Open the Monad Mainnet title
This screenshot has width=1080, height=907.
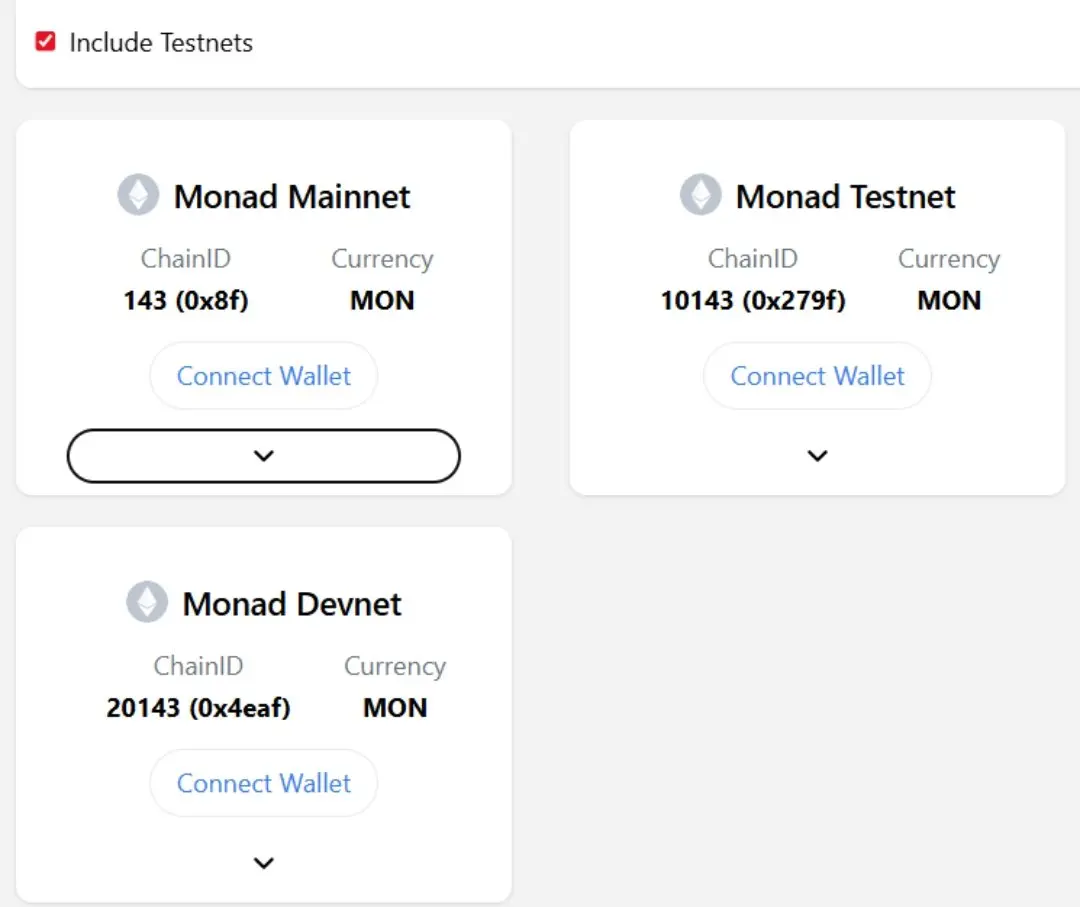point(292,197)
